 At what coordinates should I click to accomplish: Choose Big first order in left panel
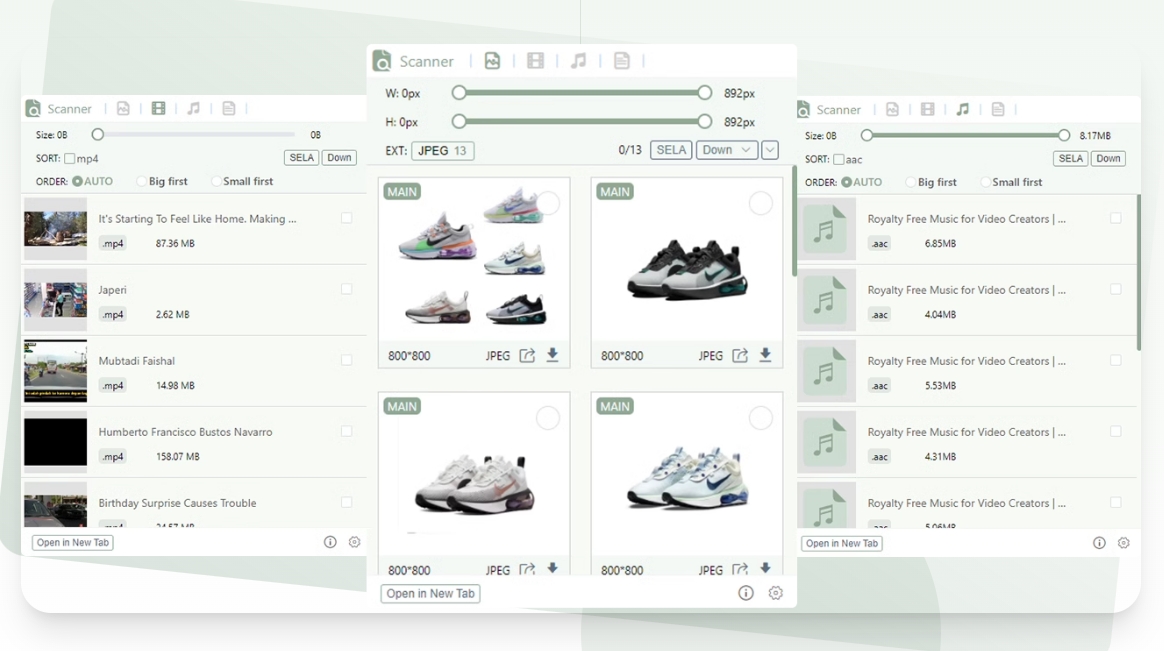[x=141, y=181]
